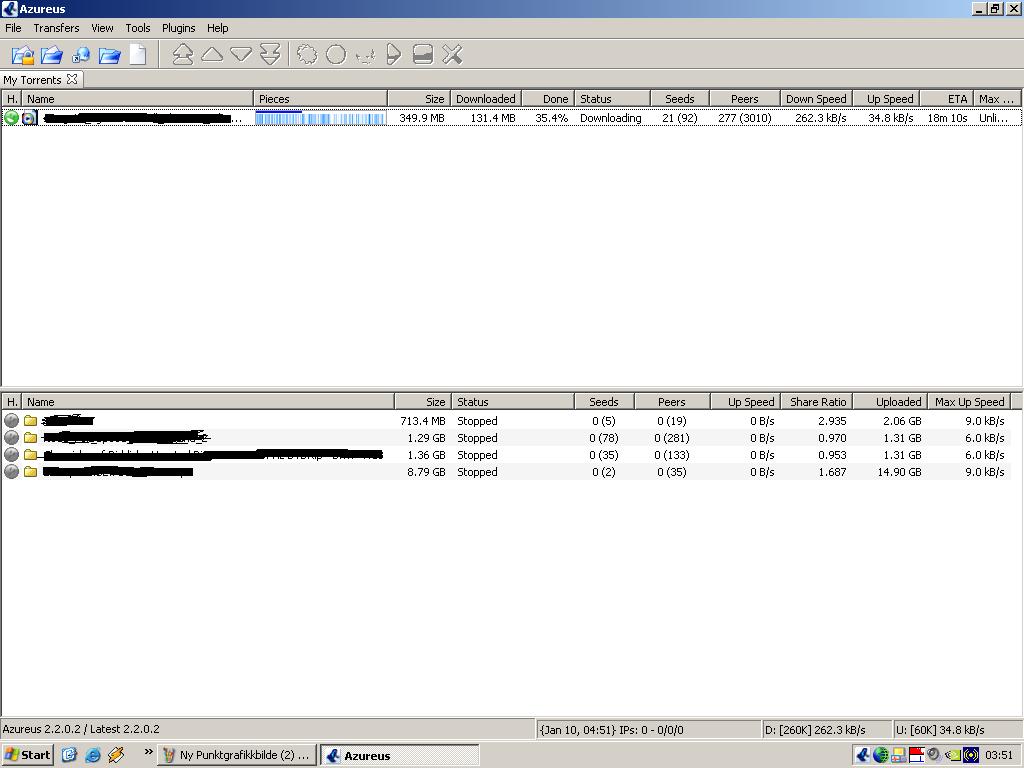Click '{Jan 10, 04:51} IPs: 0 - 0/0/0' status
The image size is (1024, 768).
[x=611, y=729]
